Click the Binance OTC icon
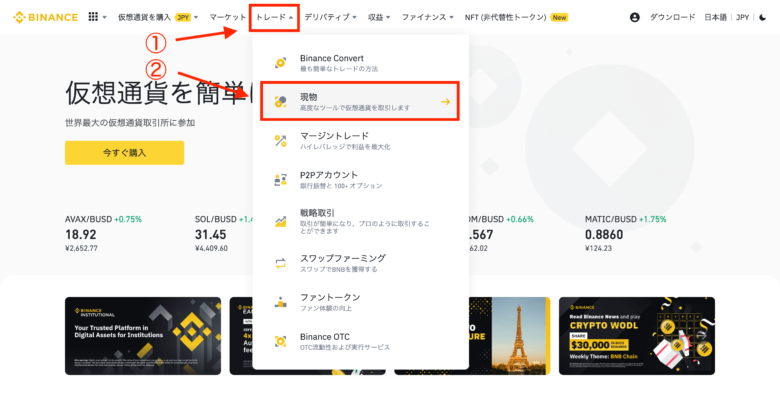This screenshot has width=780, height=395. click(x=281, y=341)
